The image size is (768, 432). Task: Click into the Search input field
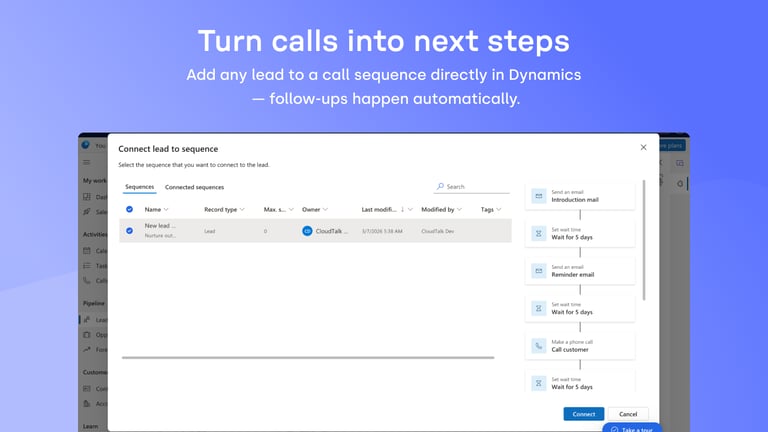472,187
